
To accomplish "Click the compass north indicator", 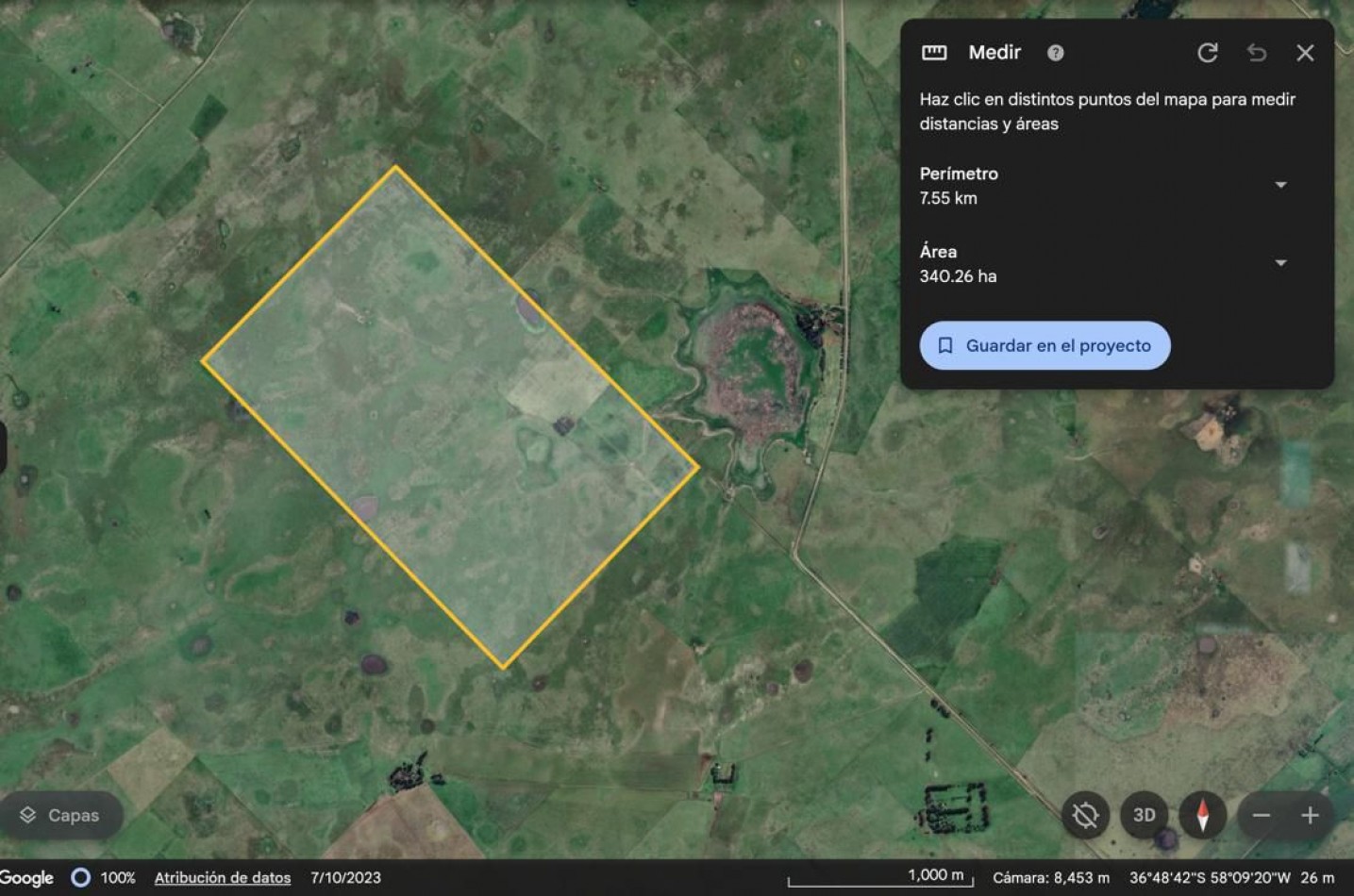I will coord(1202,815).
